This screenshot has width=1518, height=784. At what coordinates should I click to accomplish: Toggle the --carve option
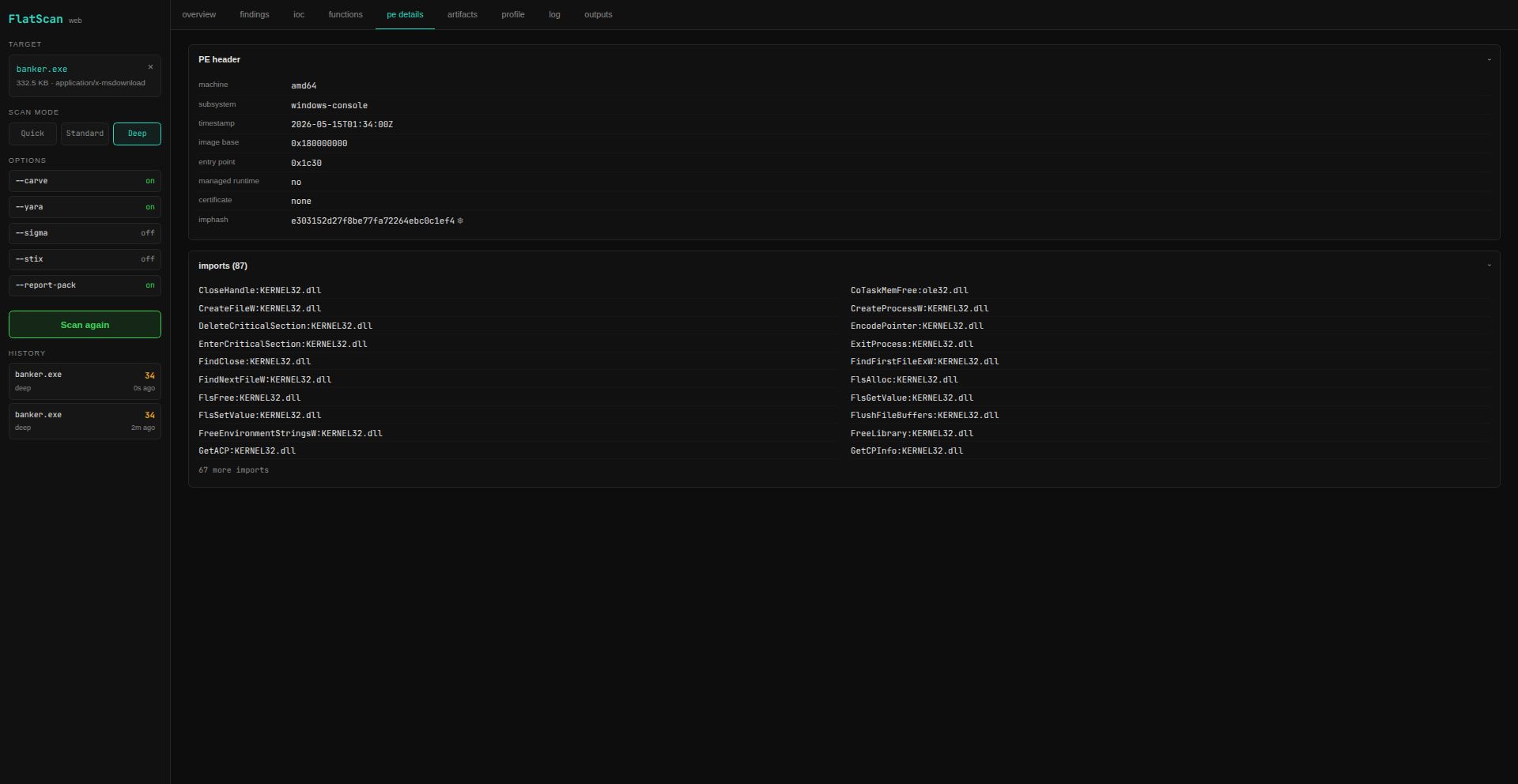coord(85,181)
